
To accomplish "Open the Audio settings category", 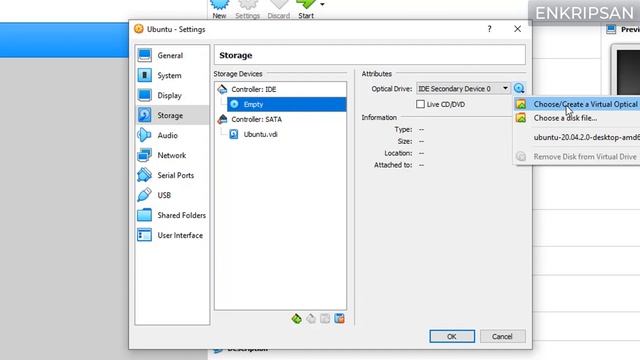I will (172, 135).
